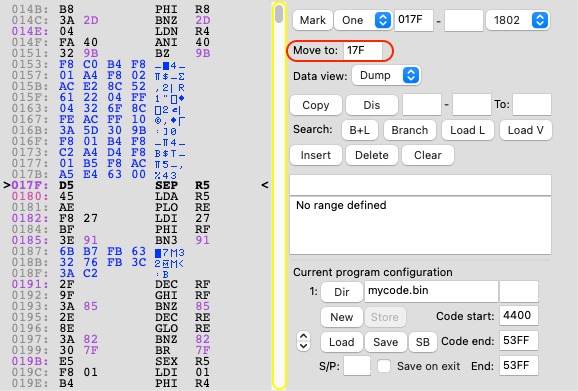Click the New button

tap(341, 317)
